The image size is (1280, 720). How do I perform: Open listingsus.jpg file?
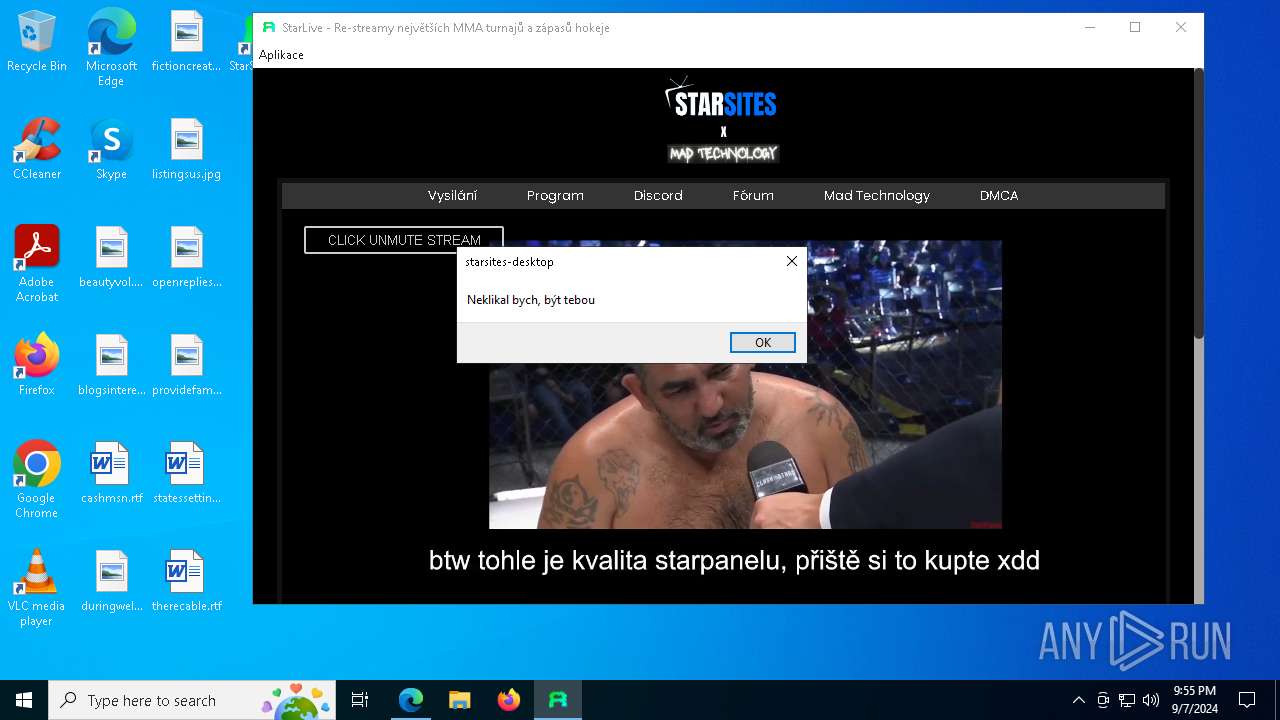tap(186, 150)
